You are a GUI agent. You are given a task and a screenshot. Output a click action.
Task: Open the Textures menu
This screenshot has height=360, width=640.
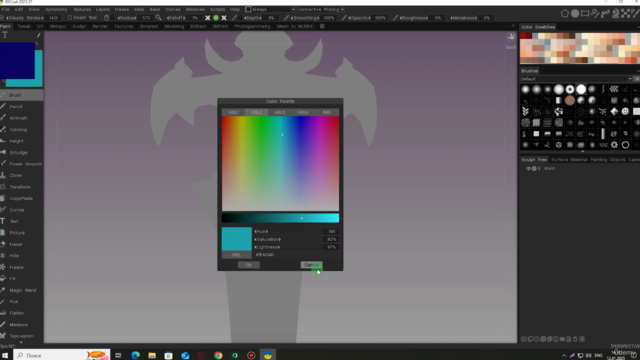(x=82, y=9)
